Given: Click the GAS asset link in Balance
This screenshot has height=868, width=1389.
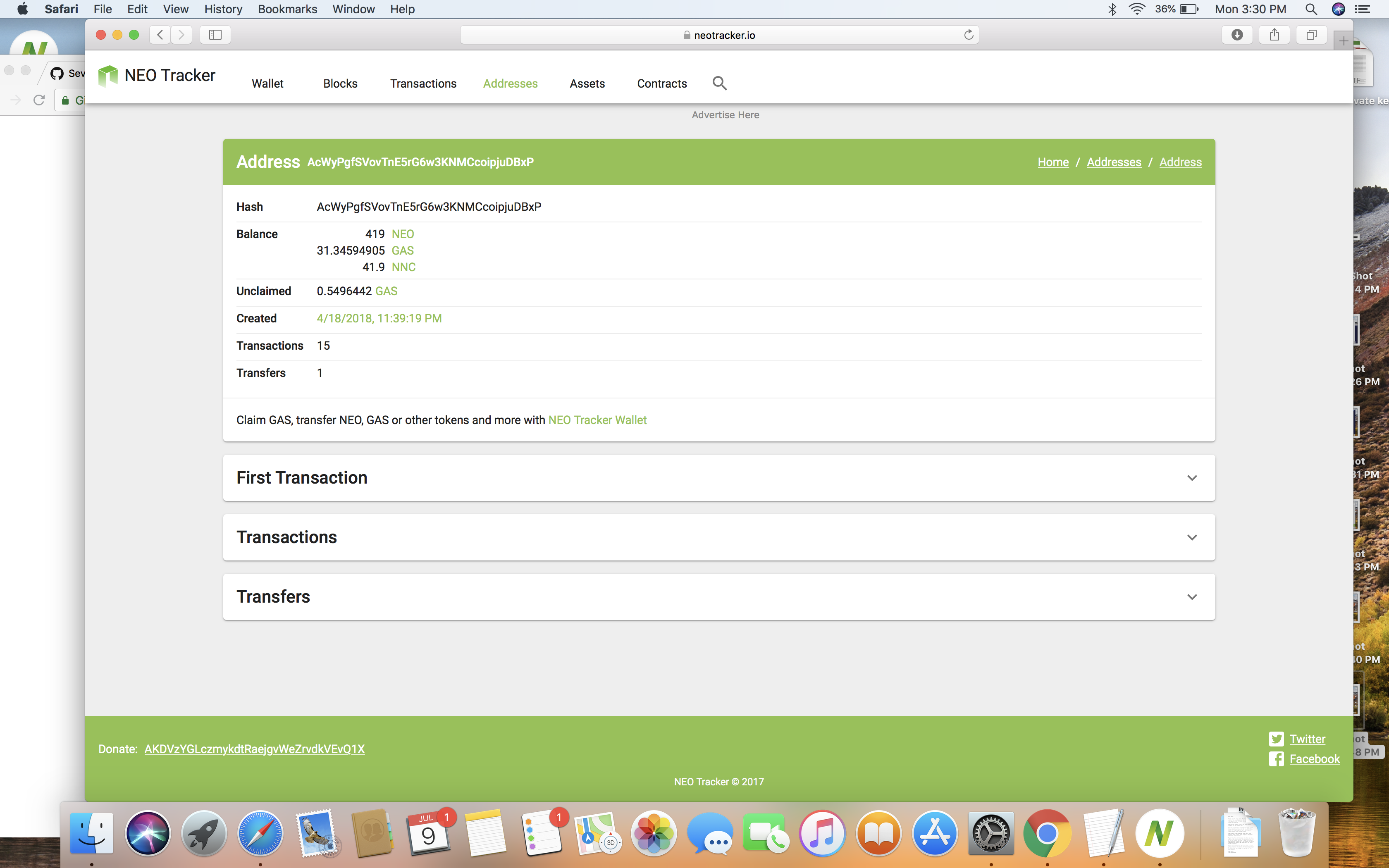Looking at the screenshot, I should pyautogui.click(x=403, y=251).
